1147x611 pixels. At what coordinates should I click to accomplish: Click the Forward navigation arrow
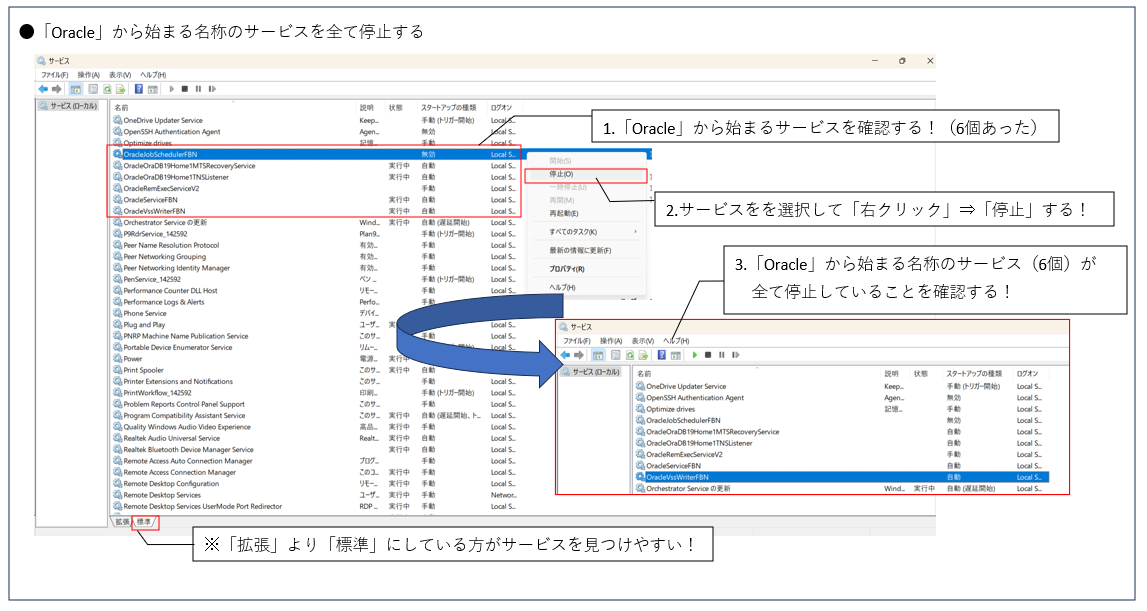[x=57, y=88]
